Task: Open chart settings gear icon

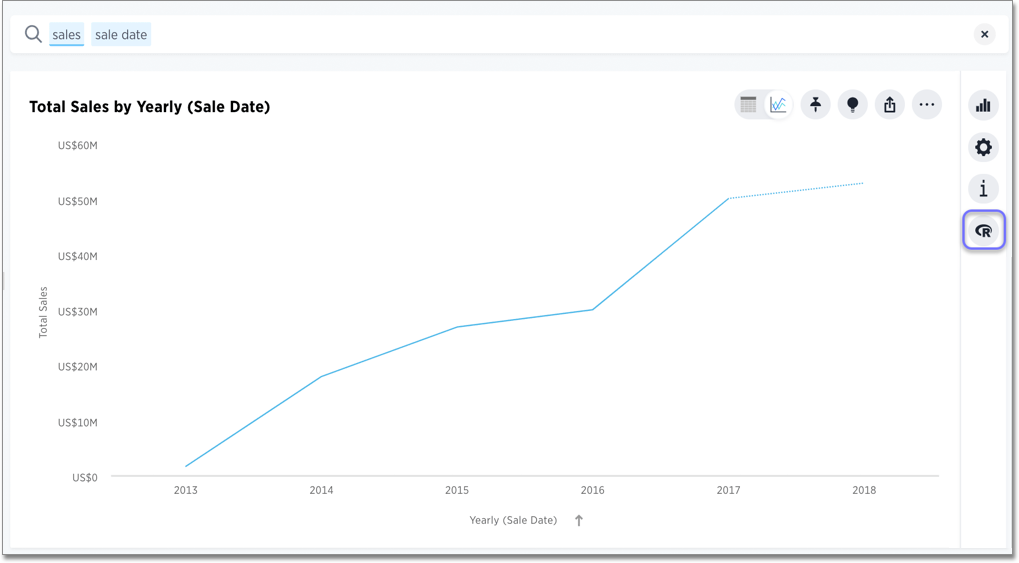Action: (983, 148)
